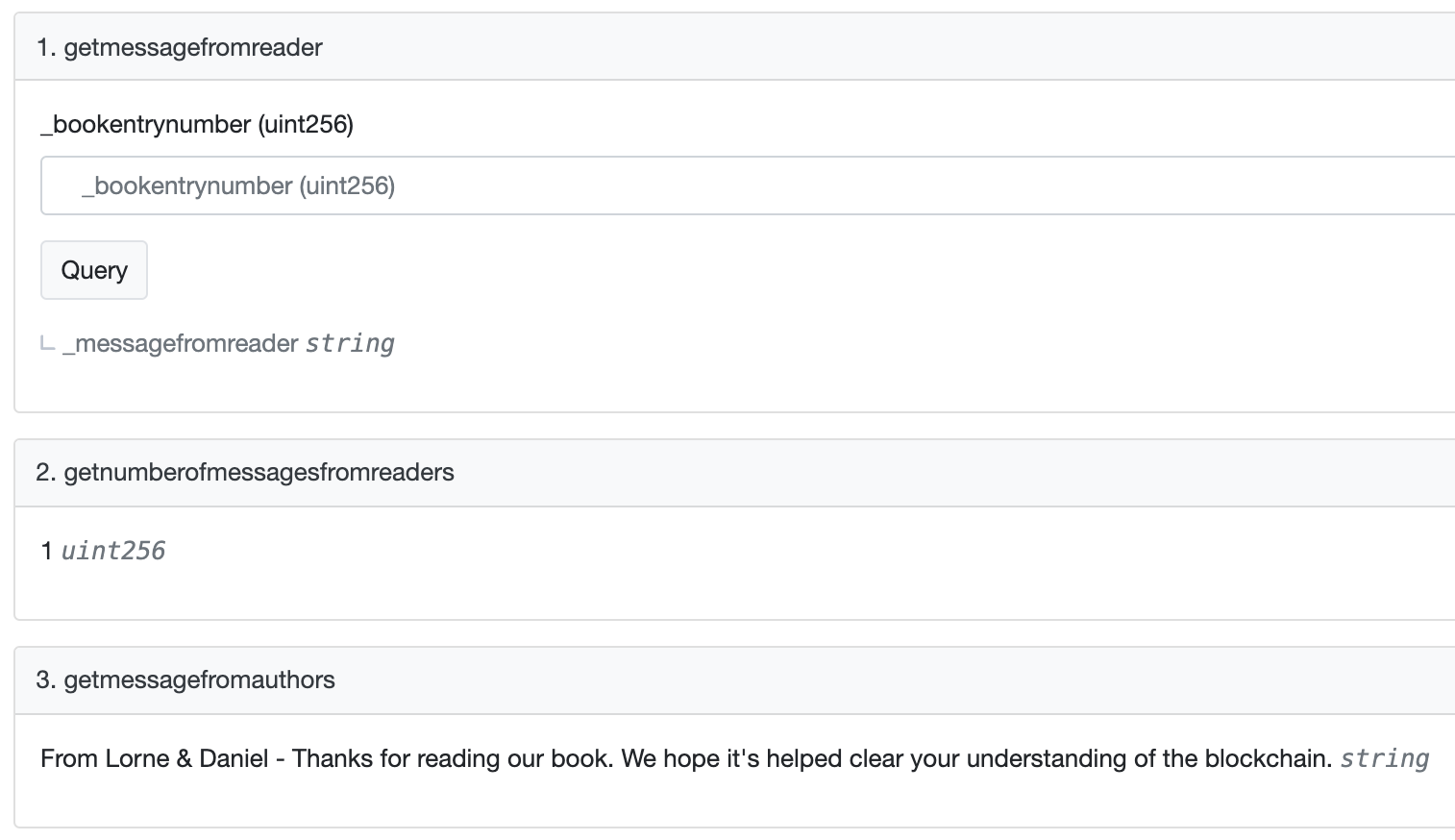
Task: Click the italic uint256 type label
Action: point(113,551)
